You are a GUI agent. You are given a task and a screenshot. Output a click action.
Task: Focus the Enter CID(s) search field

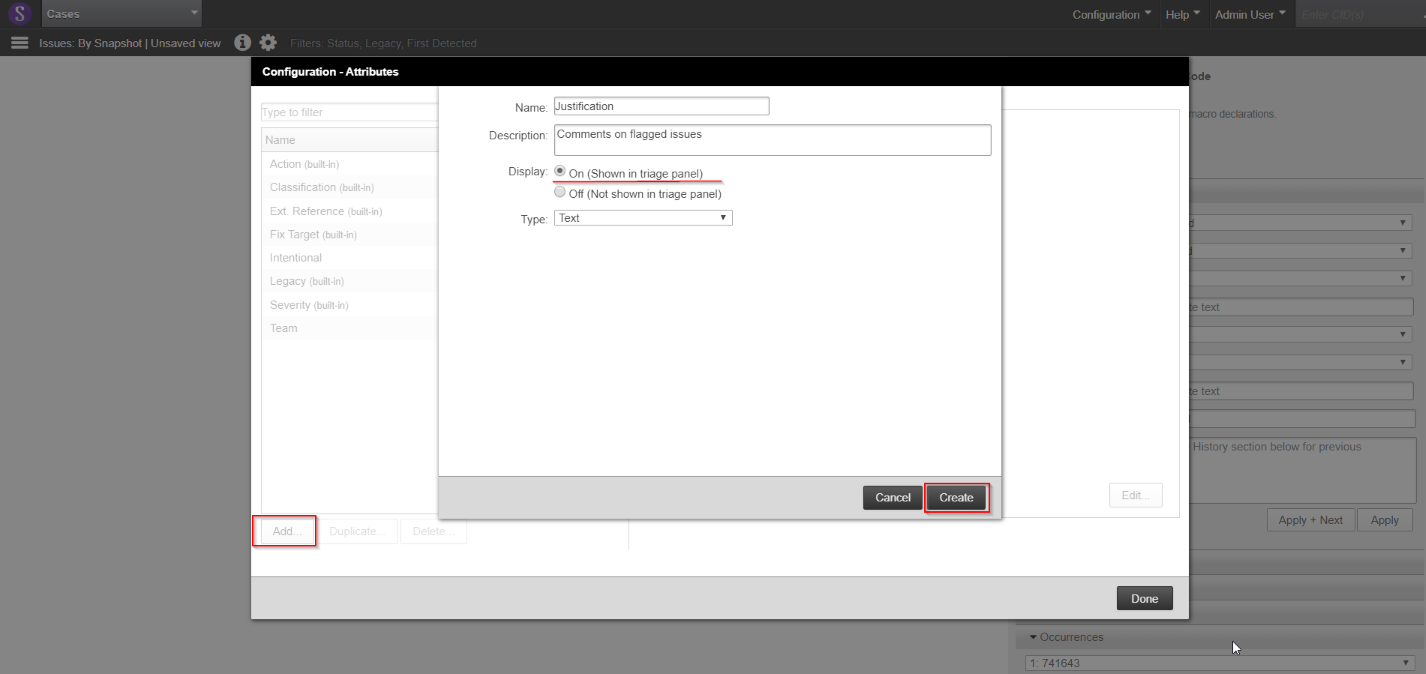pos(1358,14)
